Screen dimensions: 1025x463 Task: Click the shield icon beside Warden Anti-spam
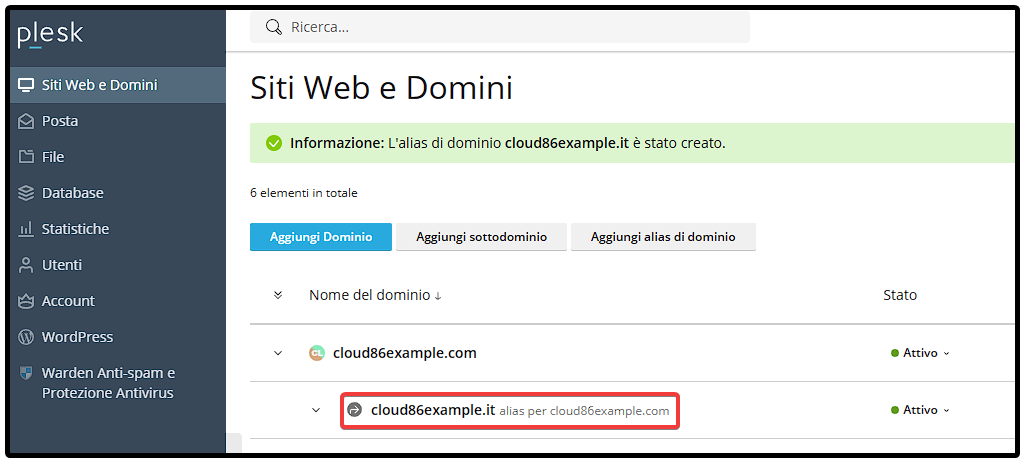coord(25,373)
